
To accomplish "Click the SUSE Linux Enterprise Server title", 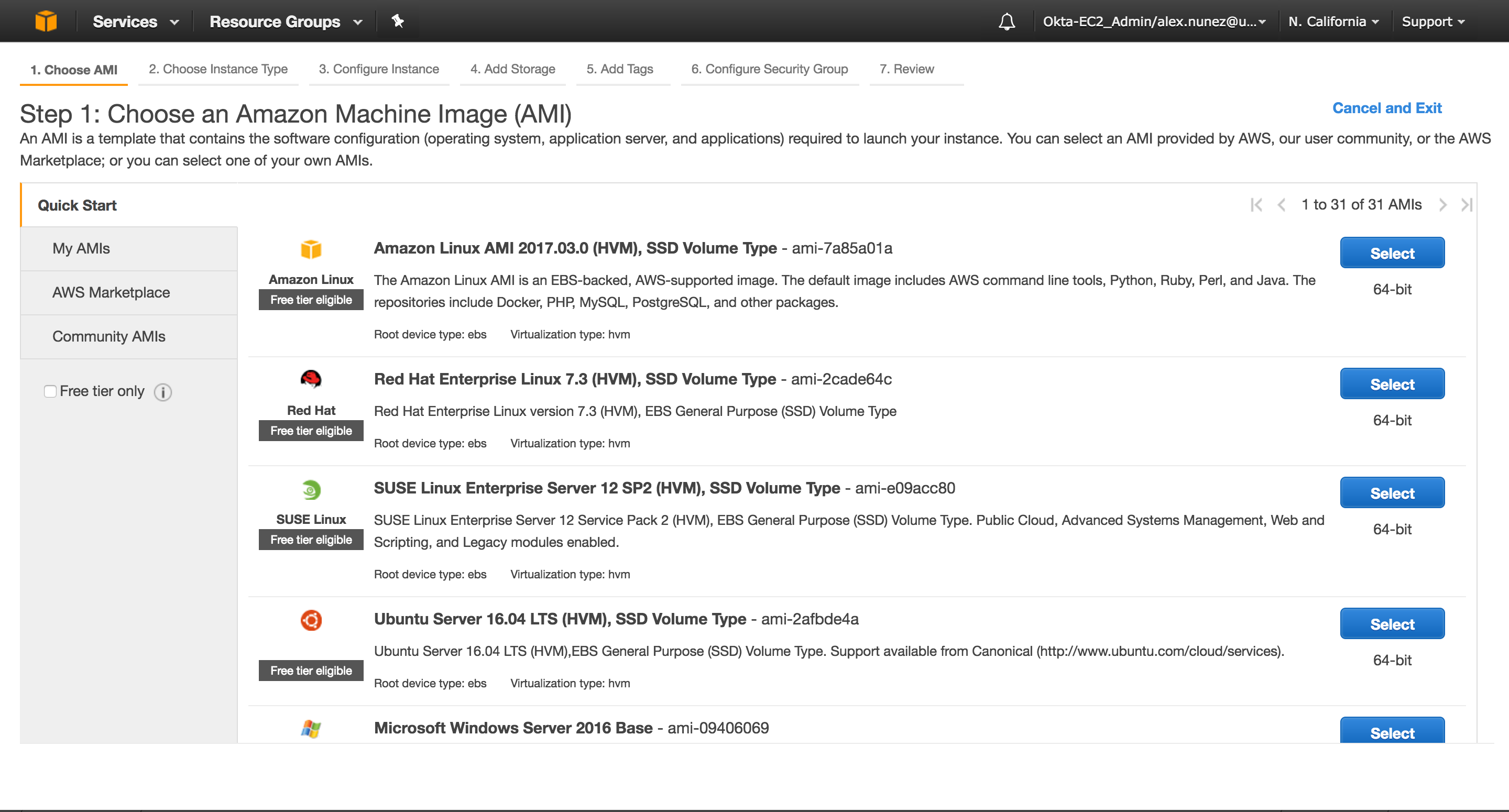I will [x=607, y=489].
